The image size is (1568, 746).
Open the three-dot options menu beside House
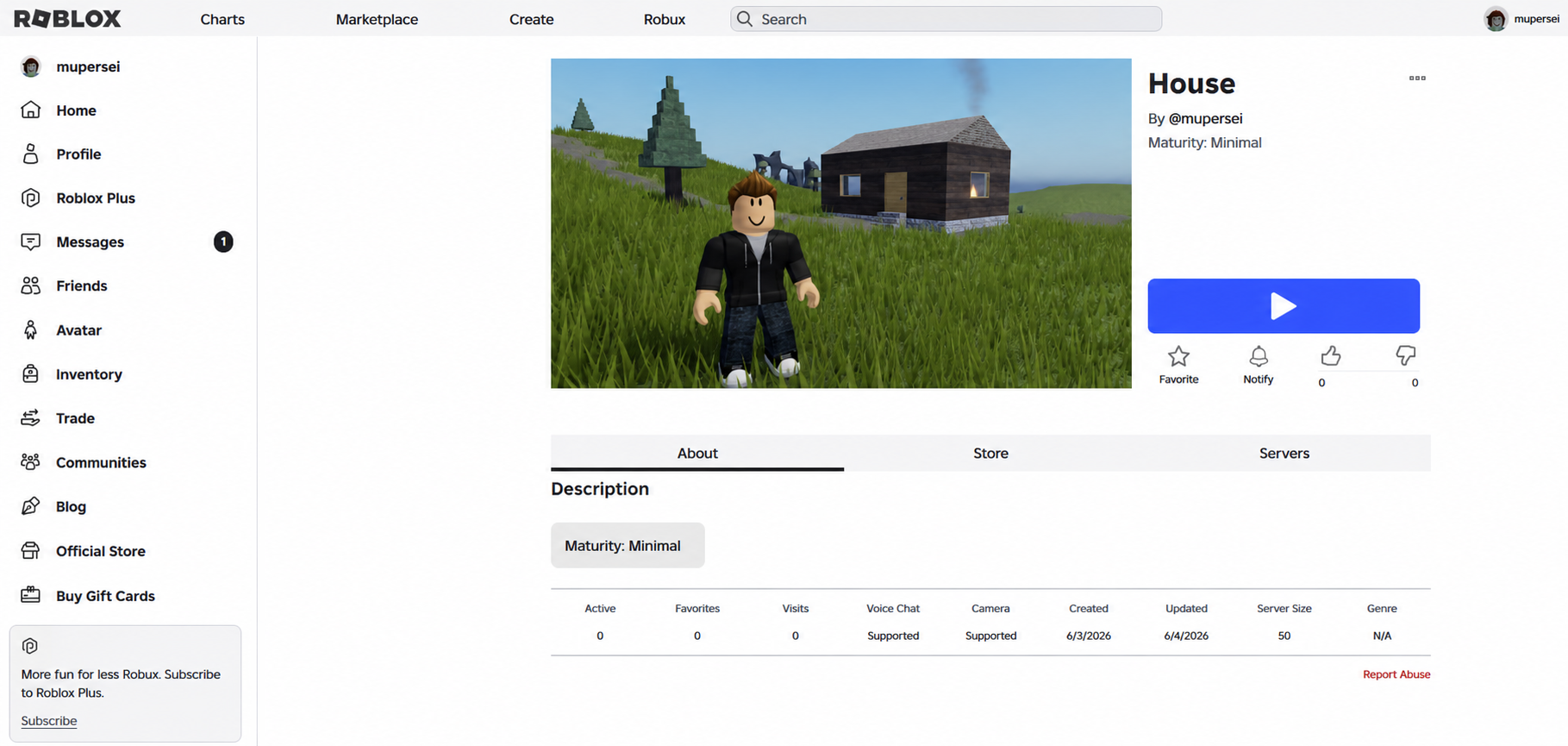[1417, 78]
